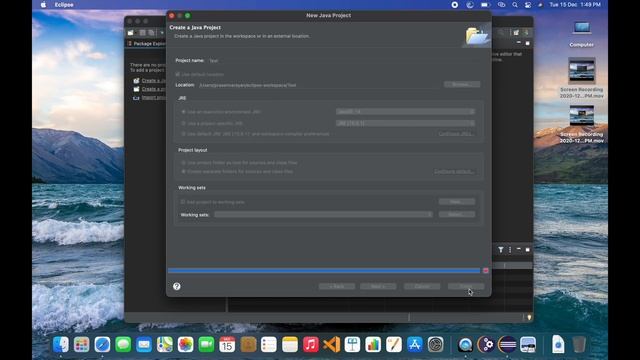The width and height of the screenshot is (640, 360).
Task: Select Use an execution environment JRE radio
Action: click(184, 111)
